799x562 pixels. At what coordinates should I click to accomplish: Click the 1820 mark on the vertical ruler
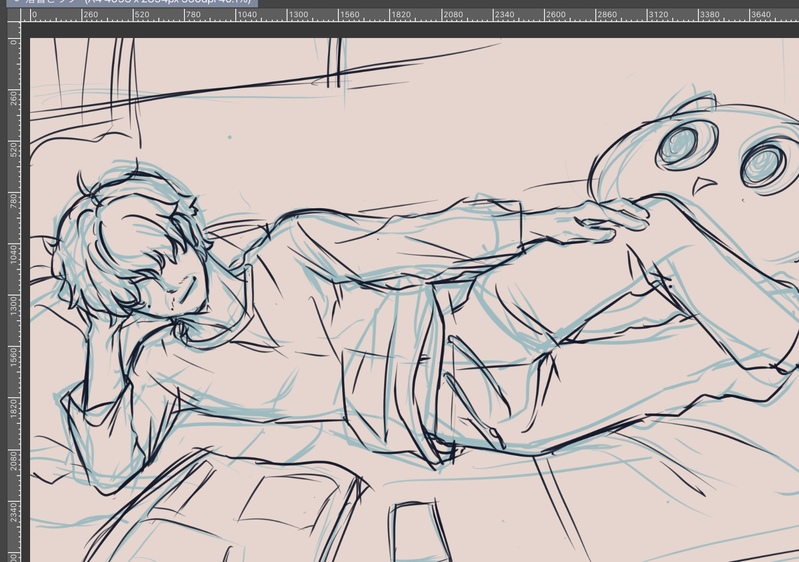point(13,408)
